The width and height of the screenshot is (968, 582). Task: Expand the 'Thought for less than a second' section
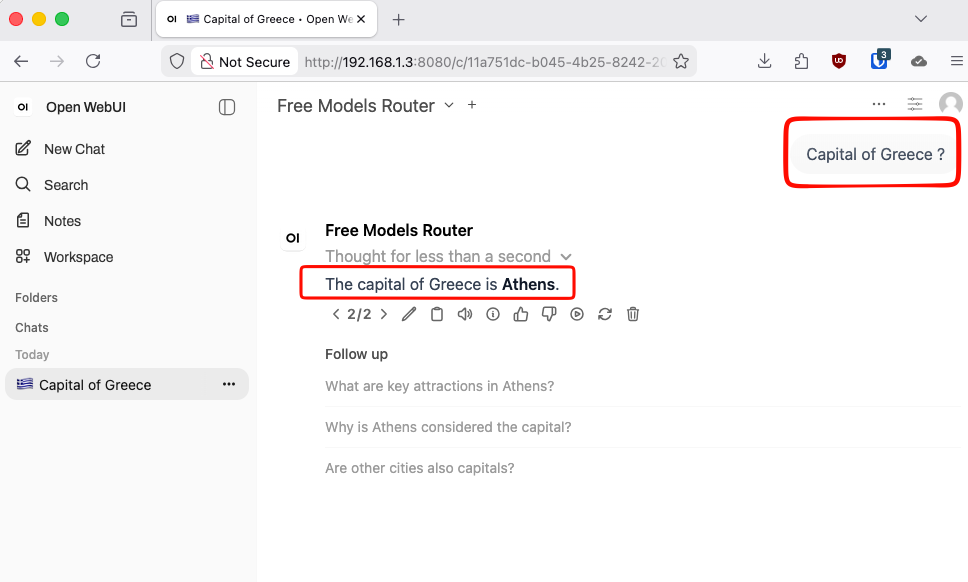tap(448, 256)
